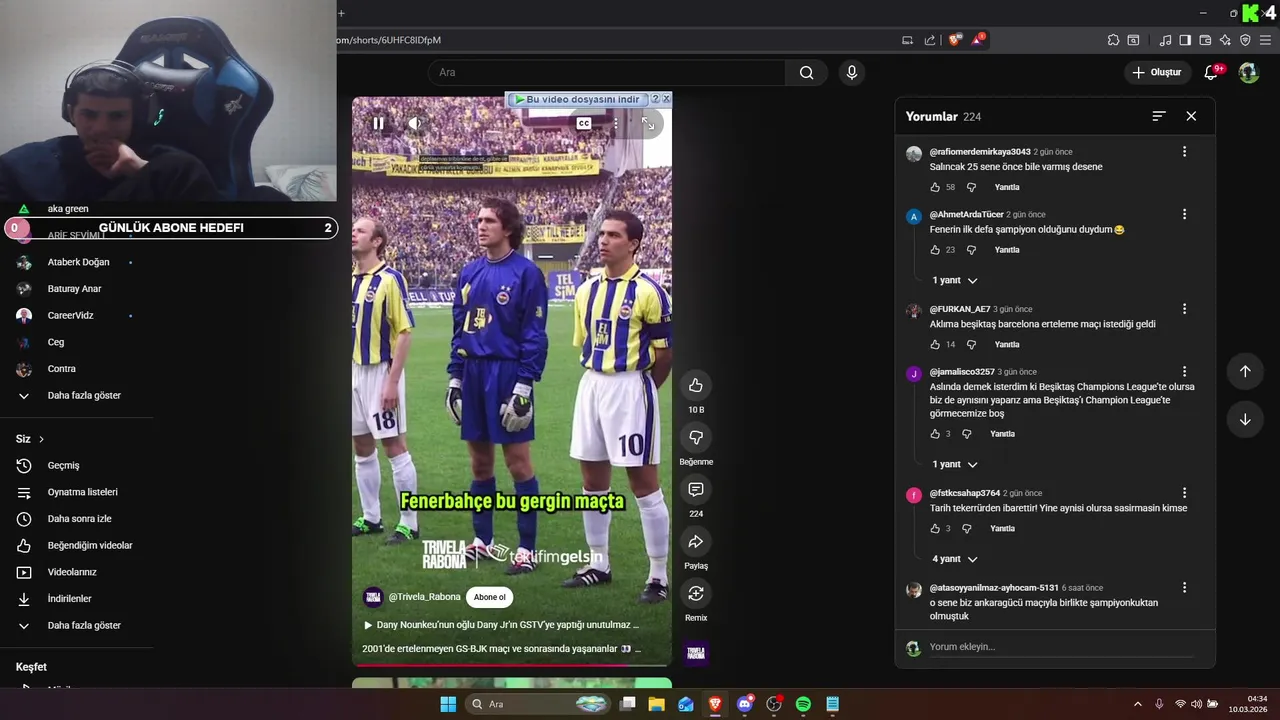Open the @atasoyyanilmaz-ayhocam-5131 profile
Viewport: 1280px width, 720px height.
pos(994,588)
